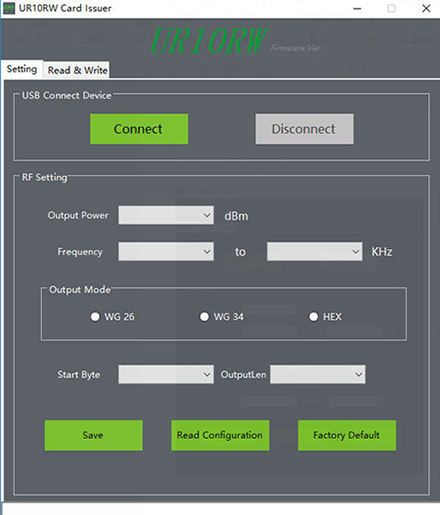The image size is (440, 515).
Task: Click the UR10RW green logo text
Action: (209, 41)
